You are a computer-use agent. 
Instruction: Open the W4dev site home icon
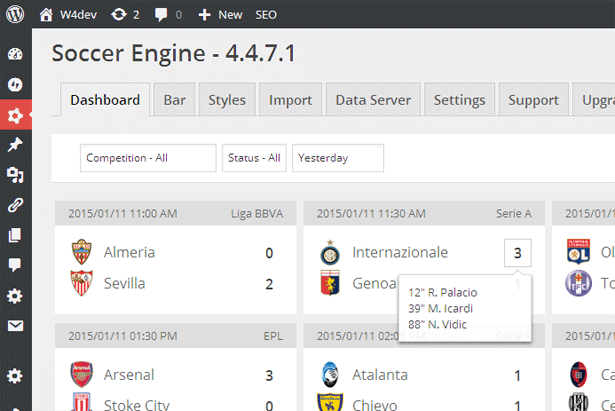[47, 15]
